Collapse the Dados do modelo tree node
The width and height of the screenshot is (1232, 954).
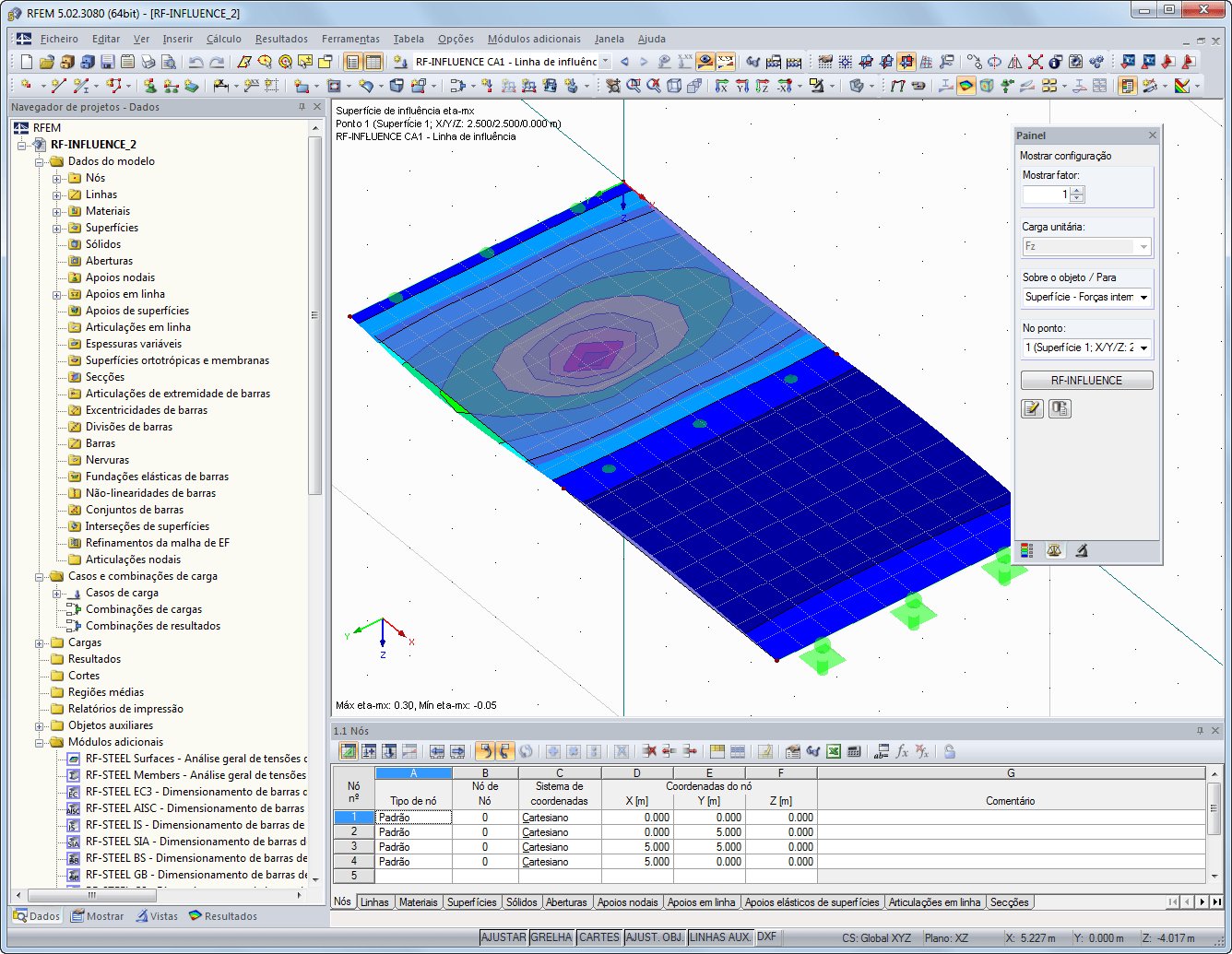(x=40, y=161)
